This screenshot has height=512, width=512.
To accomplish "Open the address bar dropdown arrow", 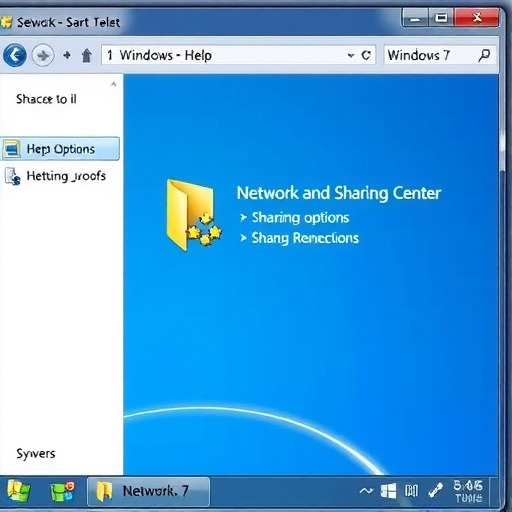I will 351,55.
